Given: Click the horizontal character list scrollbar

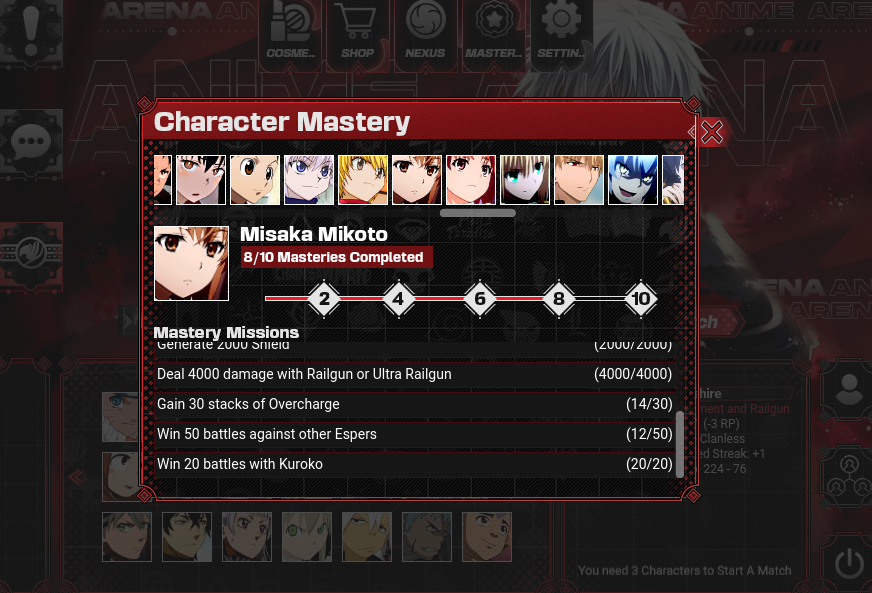Looking at the screenshot, I should 478,213.
